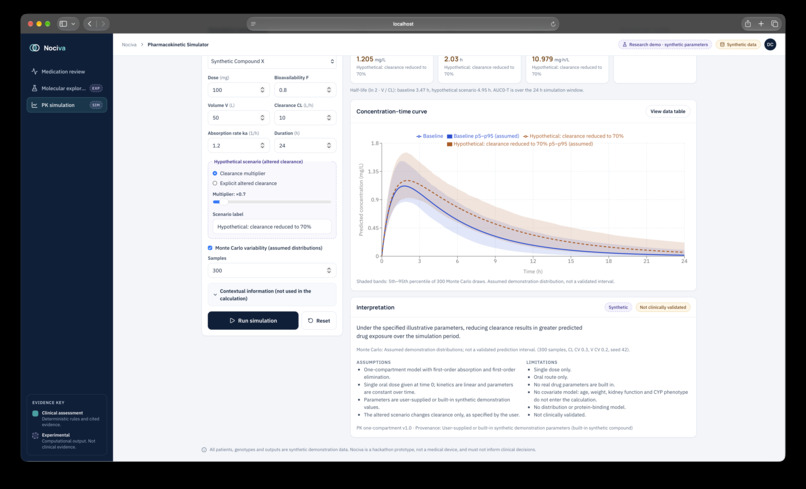
Task: Select the Clearance multiplier radio button
Action: click(x=215, y=173)
